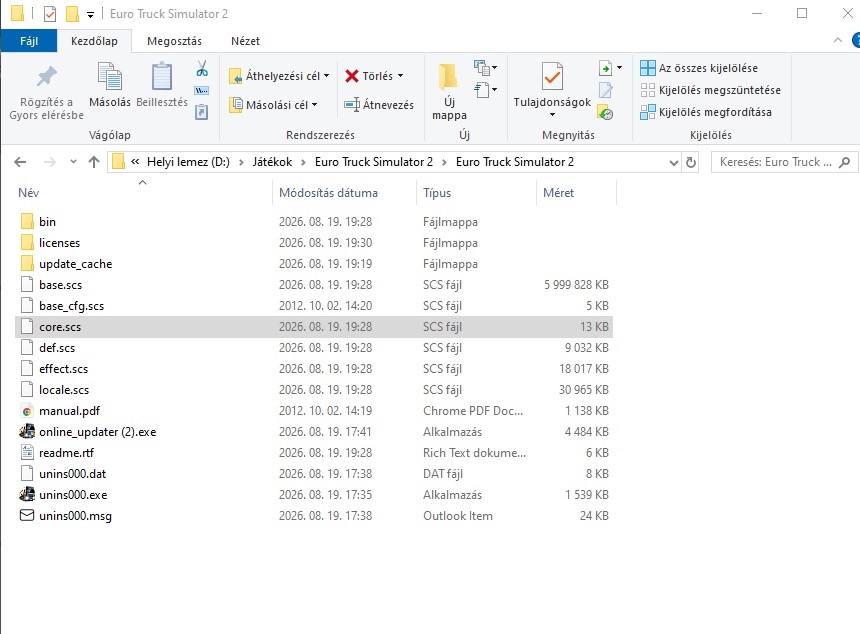Image resolution: width=860 pixels, height=634 pixels.
Task: Click the Back navigation arrow
Action: [20, 162]
